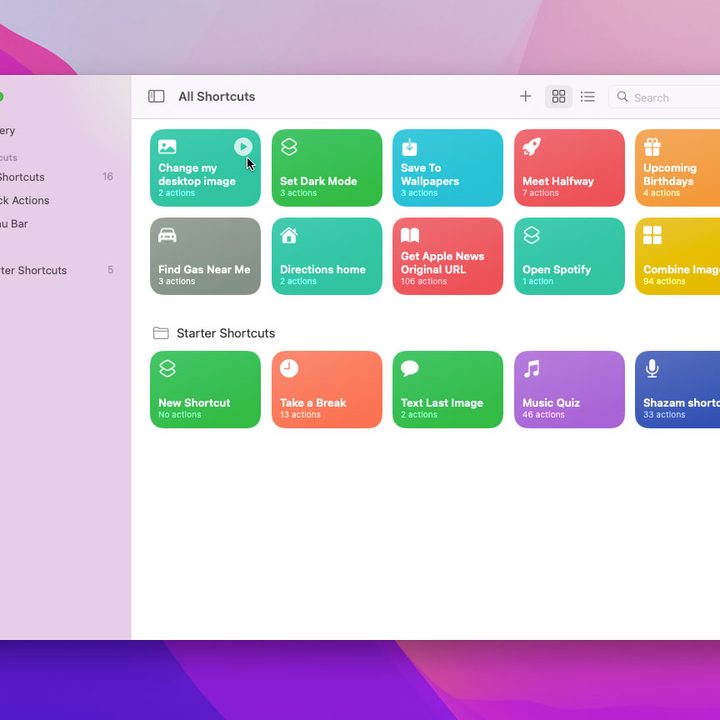Image resolution: width=720 pixels, height=720 pixels.
Task: Switch to list view
Action: point(587,96)
